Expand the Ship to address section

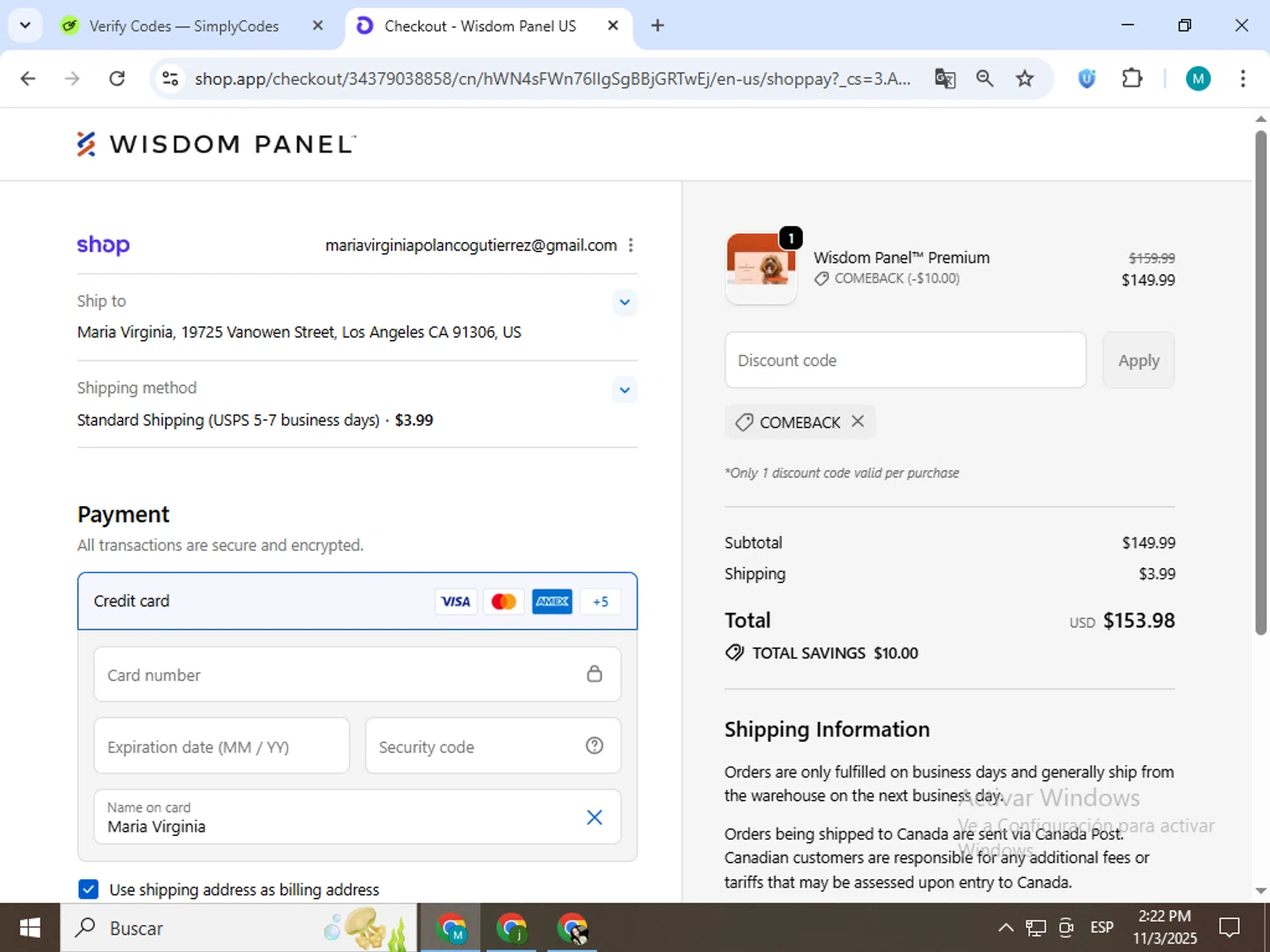click(x=624, y=302)
